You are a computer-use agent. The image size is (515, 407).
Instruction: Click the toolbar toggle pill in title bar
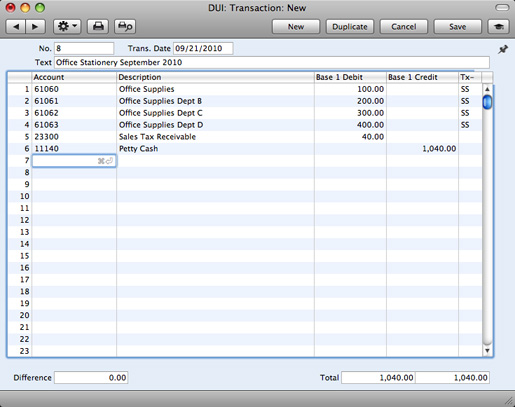point(502,7)
